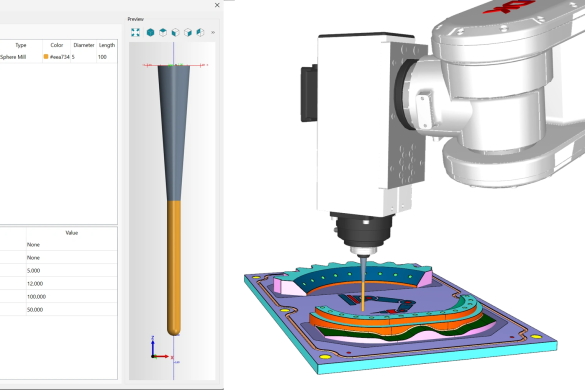The image size is (585, 390).
Task: Click the Value column header
Action: 72,233
